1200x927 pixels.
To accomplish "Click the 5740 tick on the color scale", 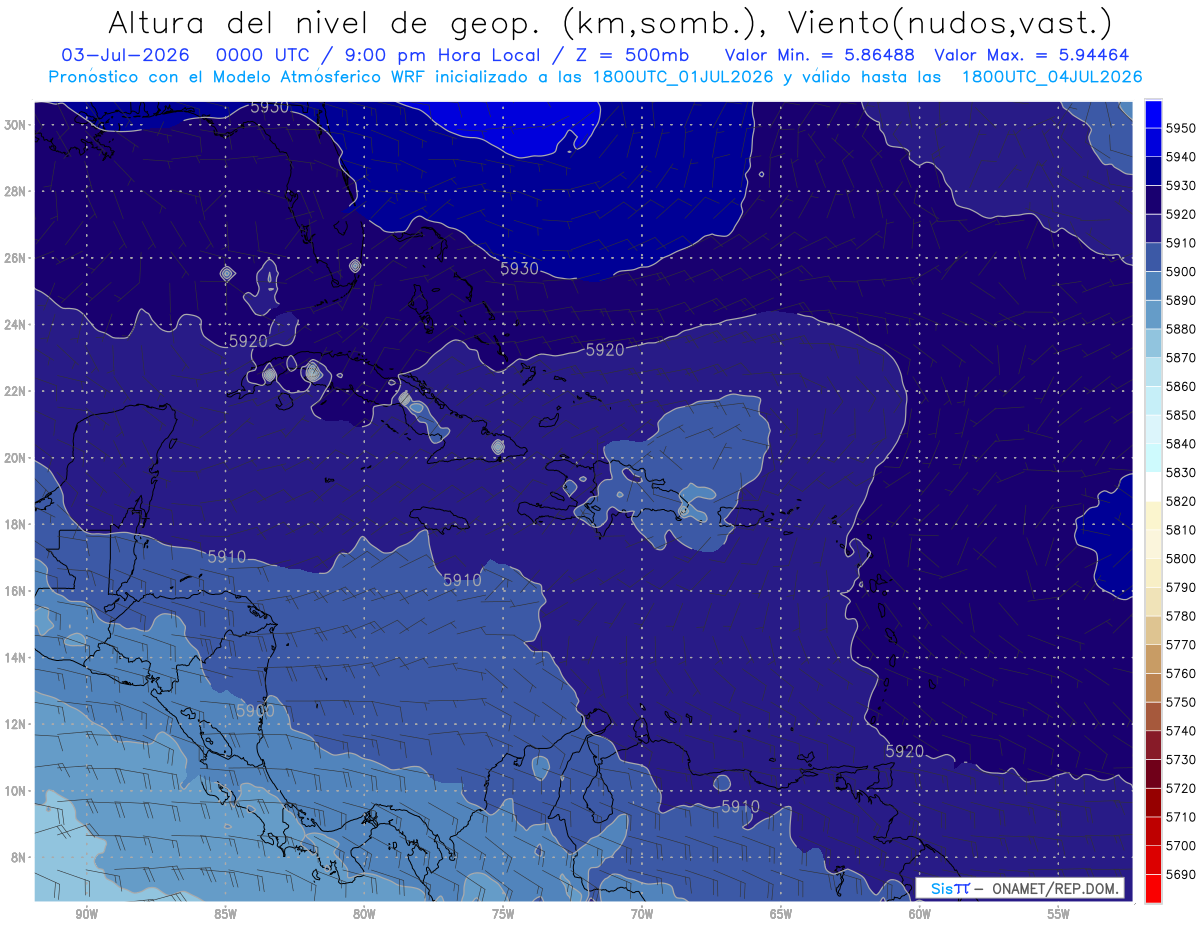I will (1181, 731).
